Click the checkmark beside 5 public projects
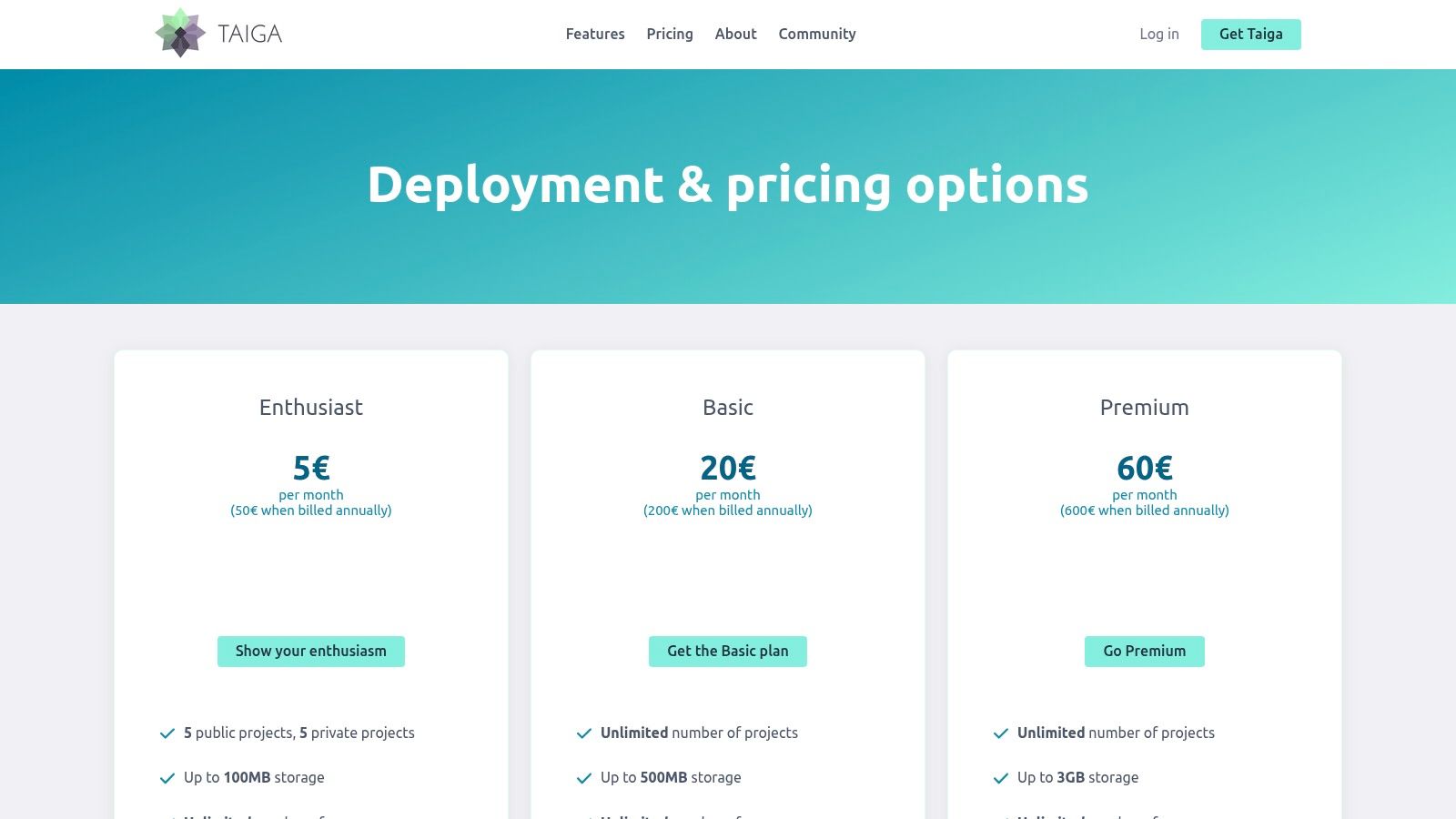This screenshot has width=1456, height=819. coord(167,733)
